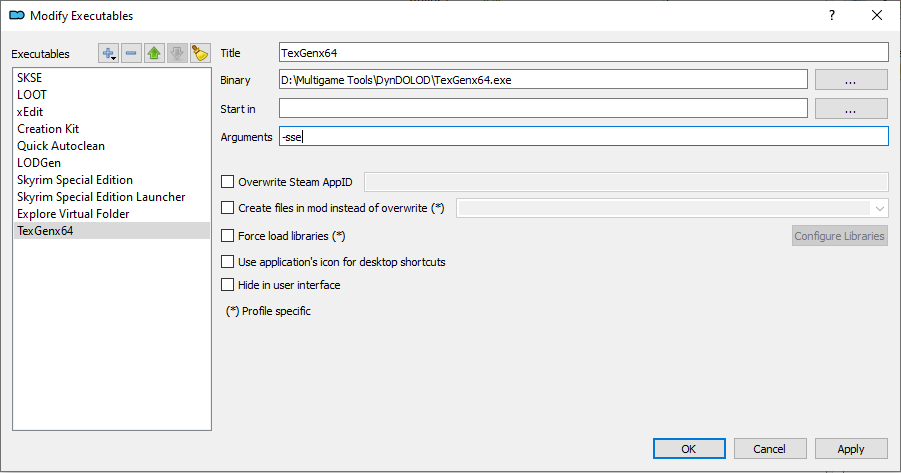Click the Apply button
This screenshot has width=901, height=473.
851,449
